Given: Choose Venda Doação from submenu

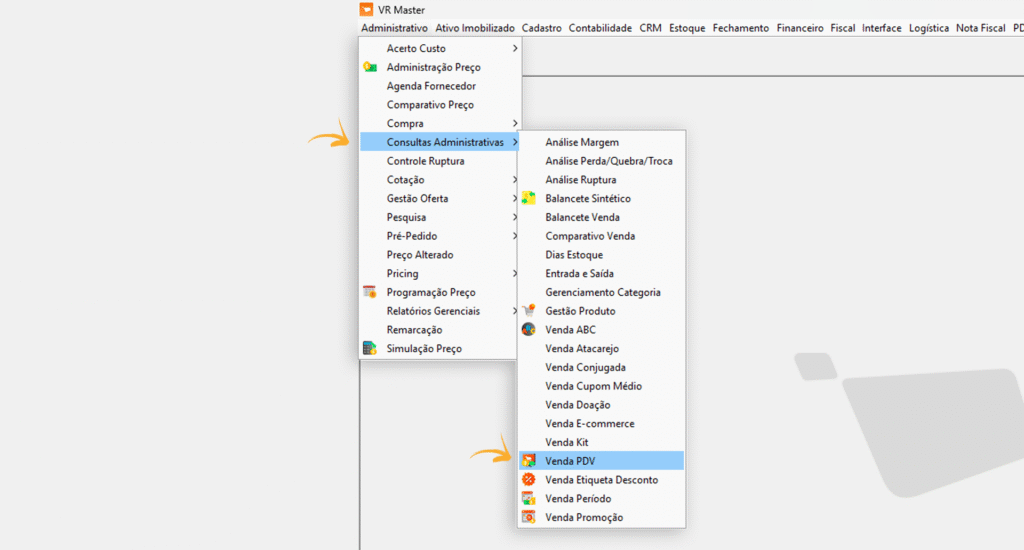Looking at the screenshot, I should 601,405.
